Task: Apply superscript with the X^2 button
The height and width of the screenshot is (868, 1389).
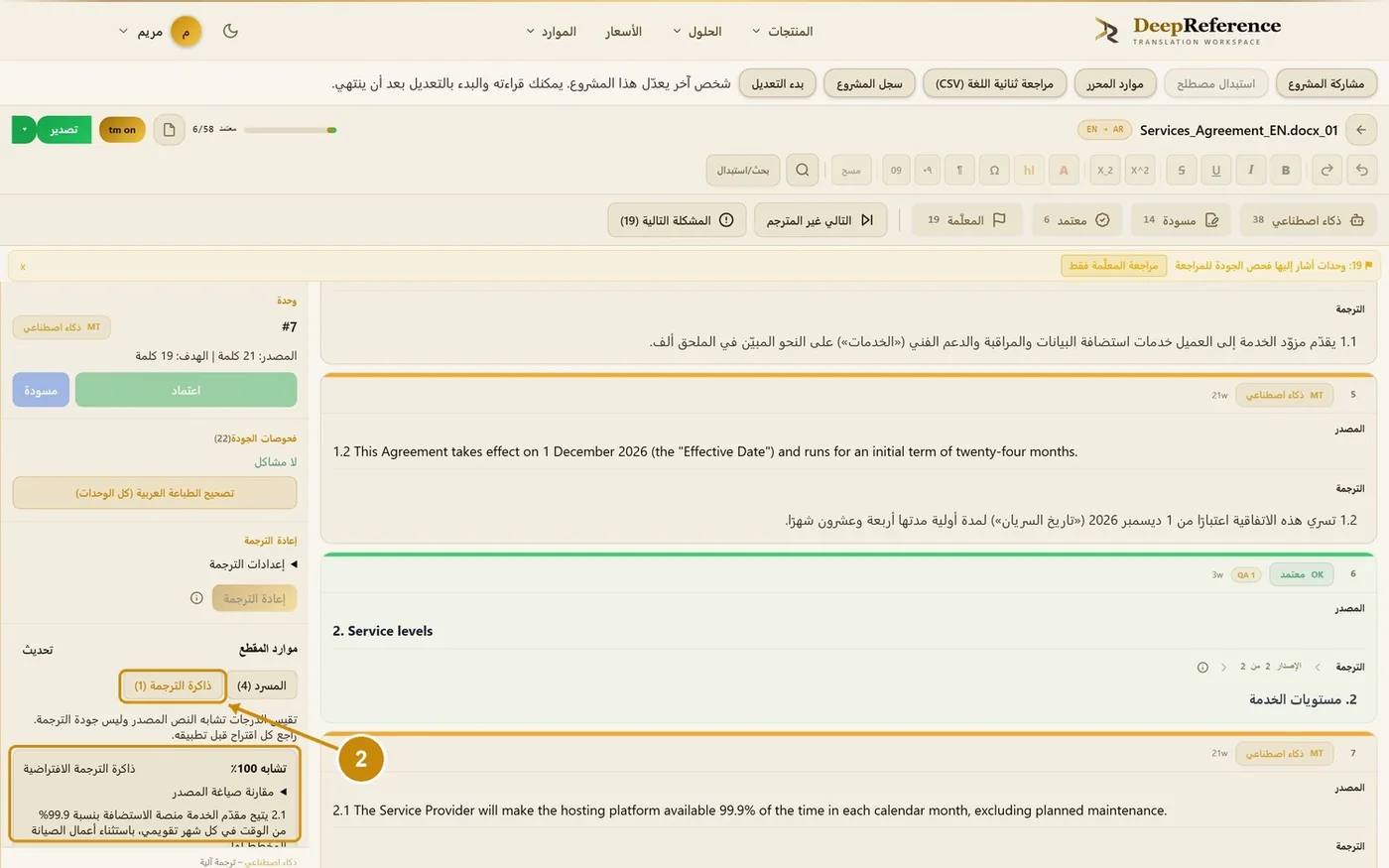Action: [x=1140, y=170]
